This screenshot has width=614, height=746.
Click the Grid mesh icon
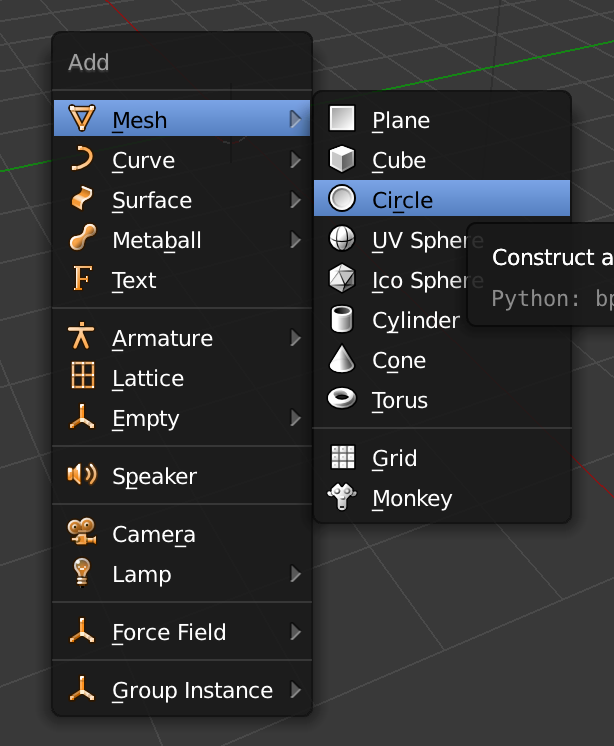(343, 458)
